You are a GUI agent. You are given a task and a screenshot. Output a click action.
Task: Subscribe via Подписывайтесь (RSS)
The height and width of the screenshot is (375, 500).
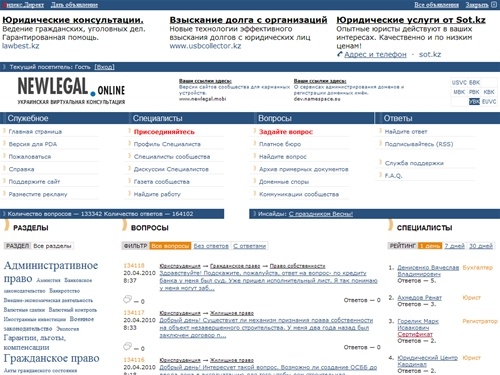(x=419, y=144)
